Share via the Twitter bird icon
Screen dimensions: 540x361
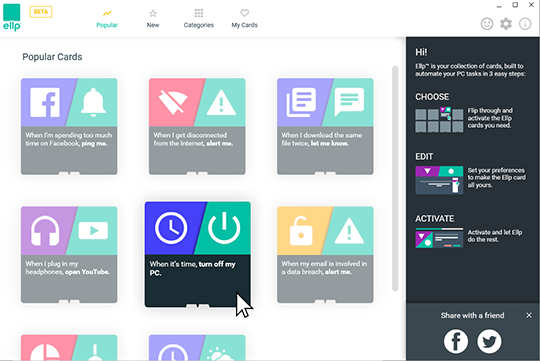(x=489, y=341)
